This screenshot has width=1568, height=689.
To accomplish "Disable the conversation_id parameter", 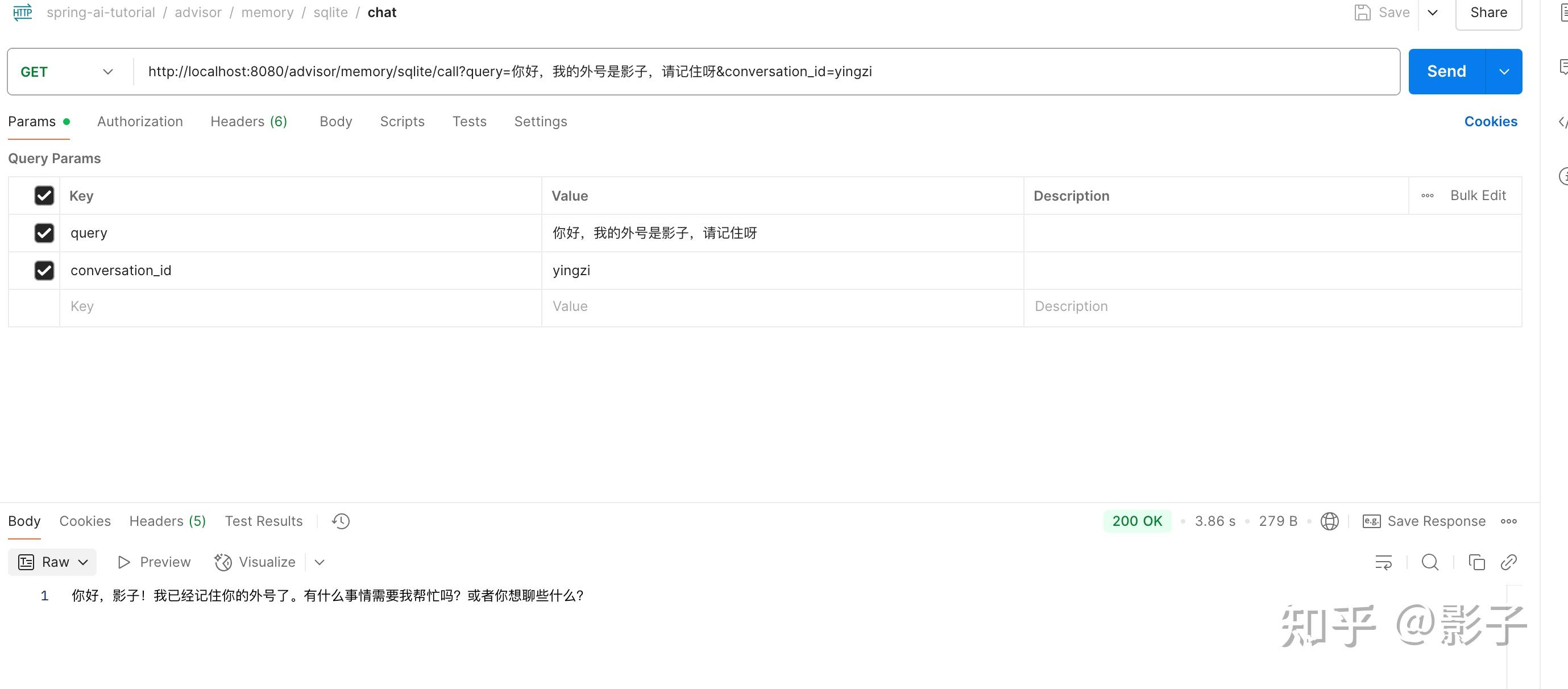I will pyautogui.click(x=44, y=270).
